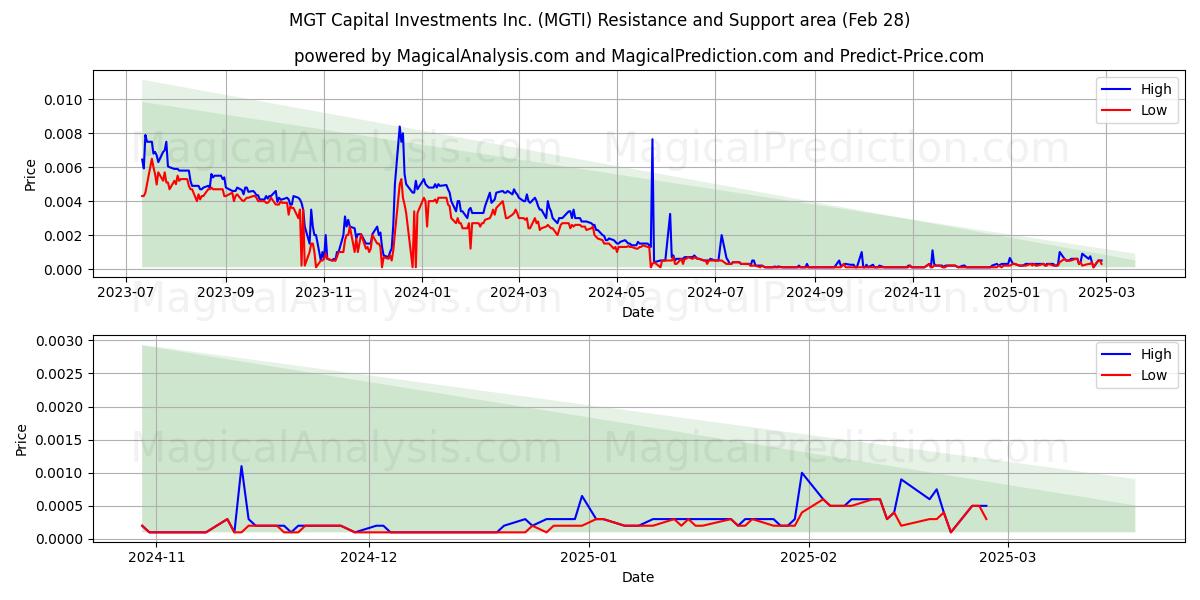Click the lower chart 'Date' axis label
The width and height of the screenshot is (1200, 600).
tap(638, 577)
